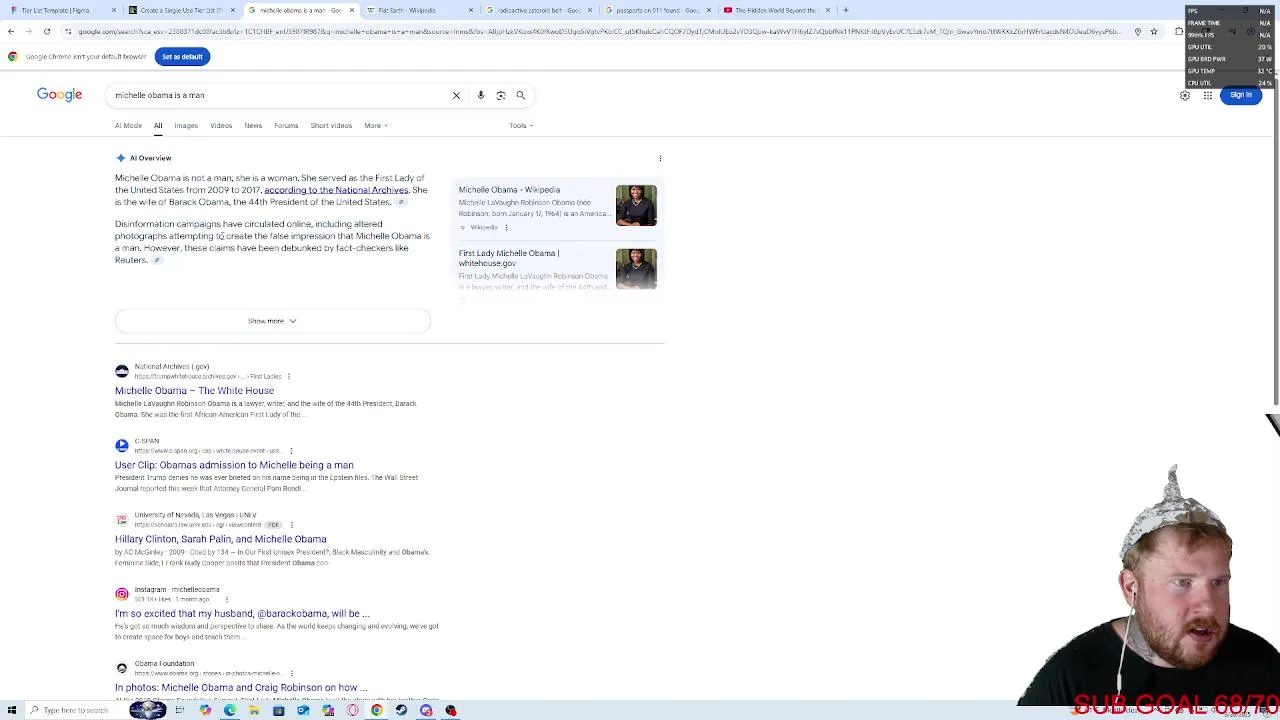This screenshot has height=720, width=1280.
Task: Select the Short videos tab
Action: coord(331,126)
